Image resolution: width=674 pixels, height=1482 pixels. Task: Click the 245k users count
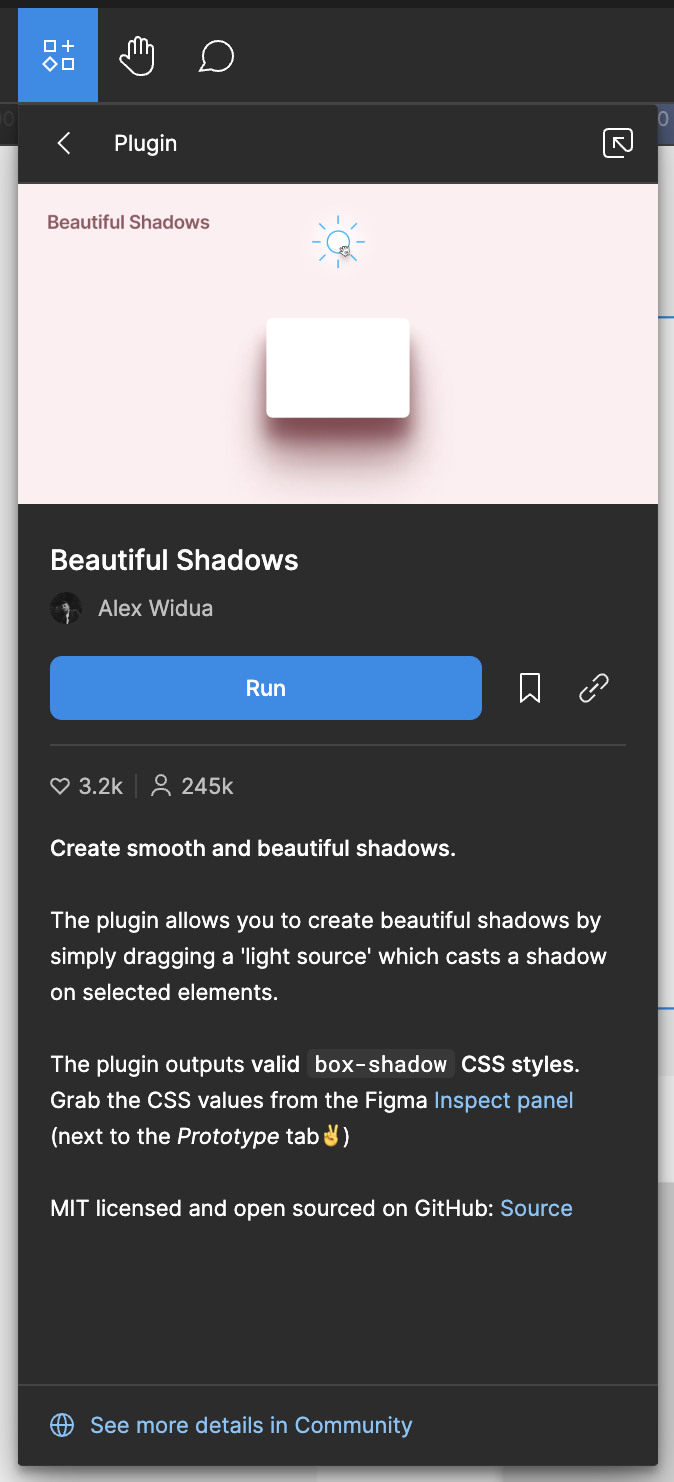207,787
